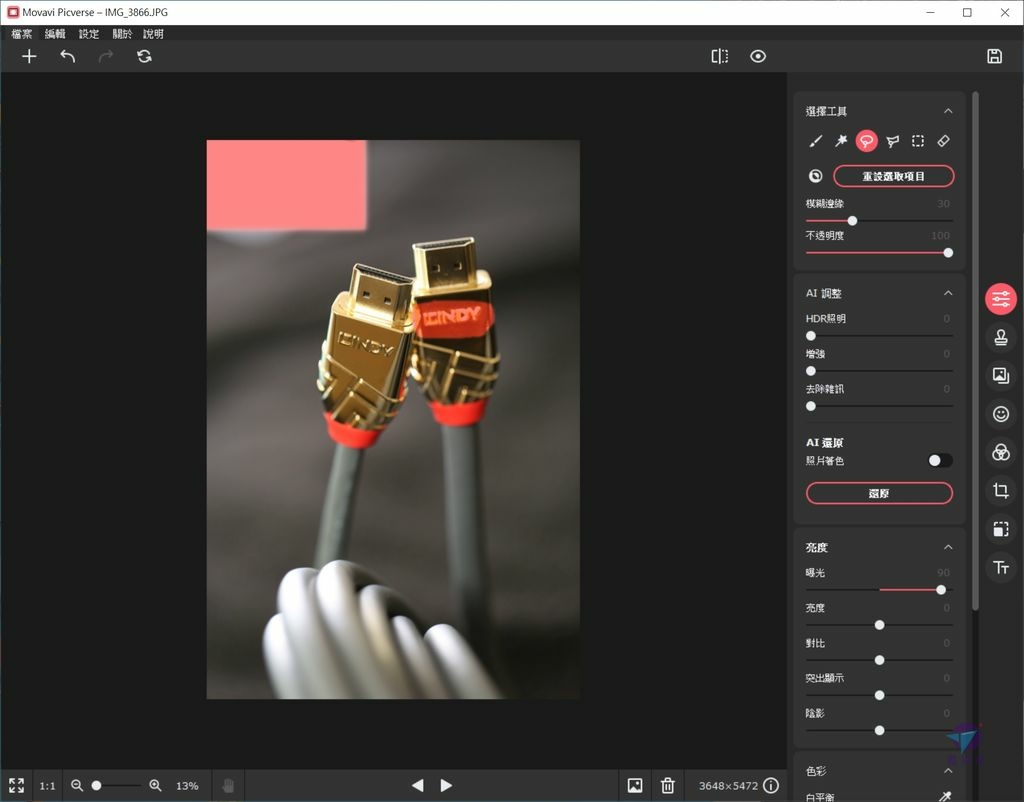
Task: Open the image resize tool
Action: pos(1000,529)
